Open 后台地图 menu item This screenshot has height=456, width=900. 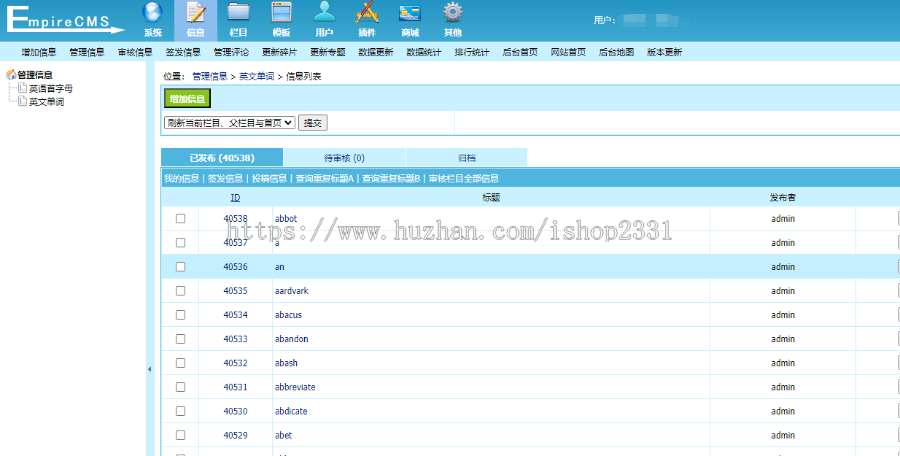(x=616, y=52)
